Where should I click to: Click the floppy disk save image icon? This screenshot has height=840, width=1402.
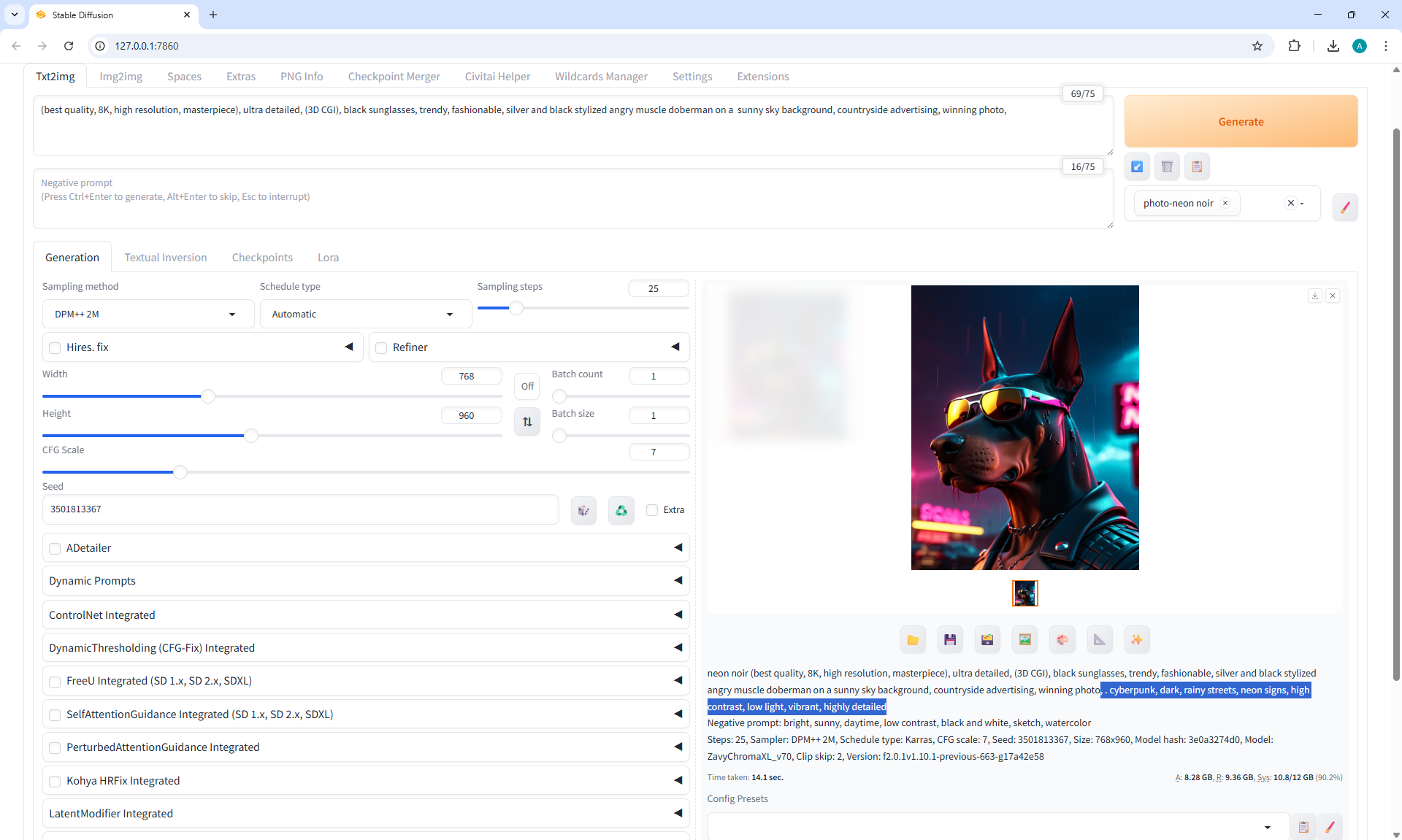coord(950,640)
